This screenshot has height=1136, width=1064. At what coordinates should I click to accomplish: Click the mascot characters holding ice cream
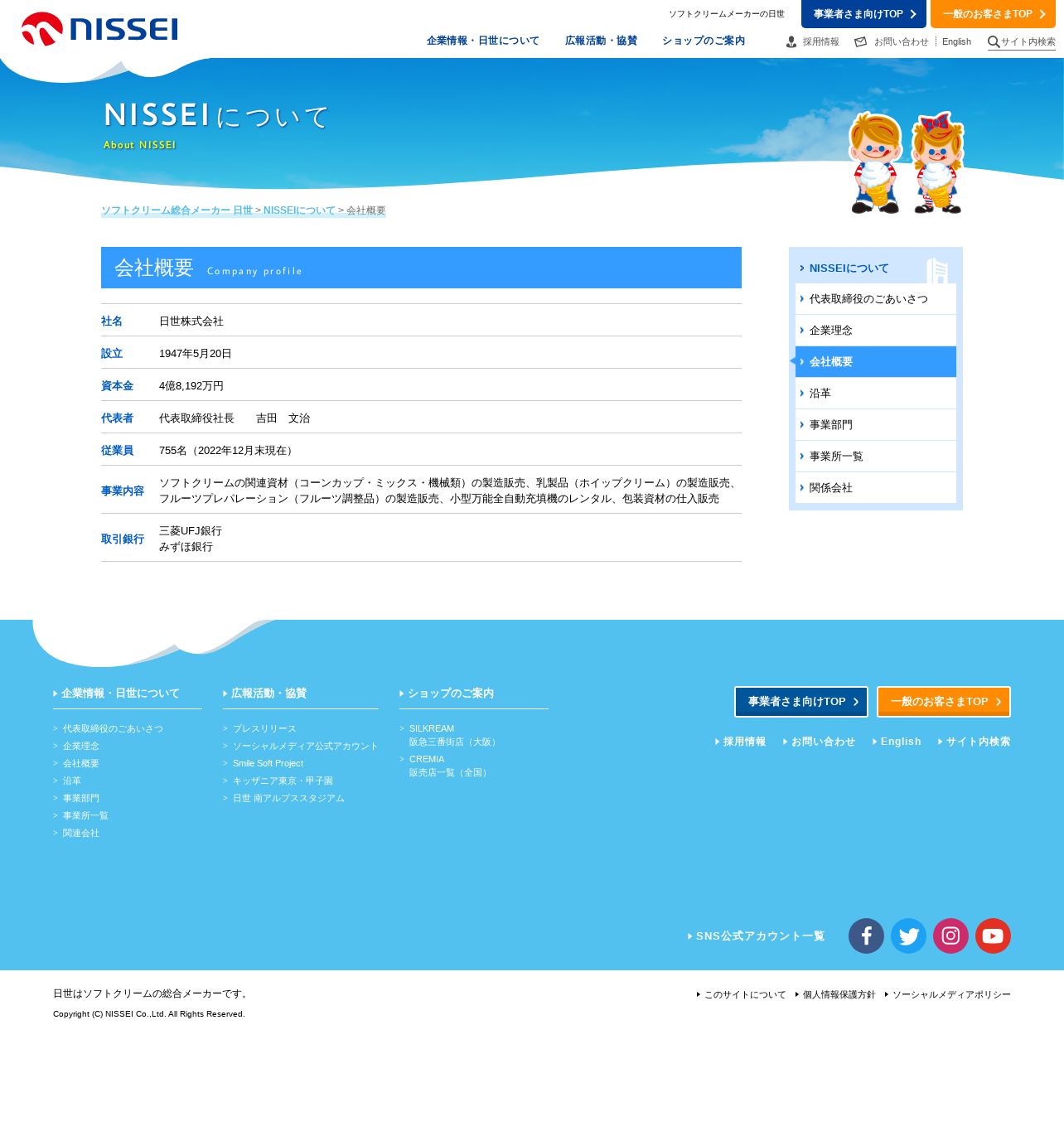click(907, 163)
